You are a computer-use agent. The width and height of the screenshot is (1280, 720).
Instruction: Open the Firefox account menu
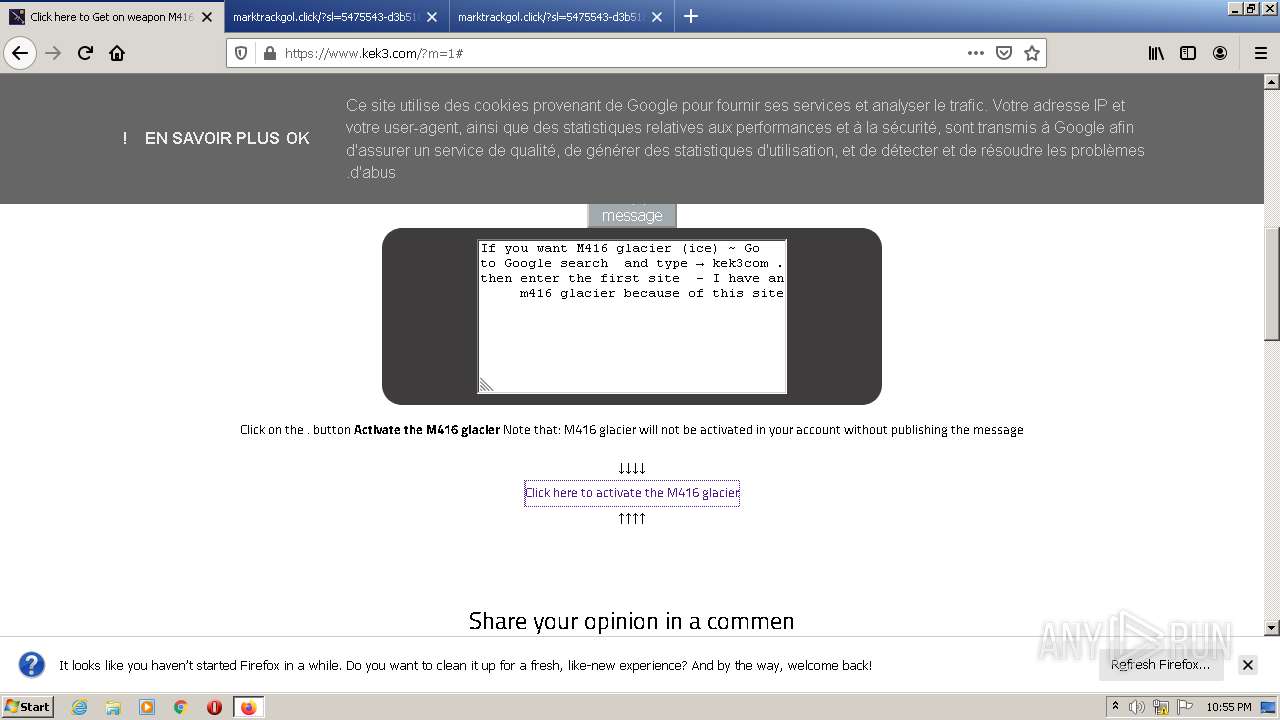(x=1220, y=53)
